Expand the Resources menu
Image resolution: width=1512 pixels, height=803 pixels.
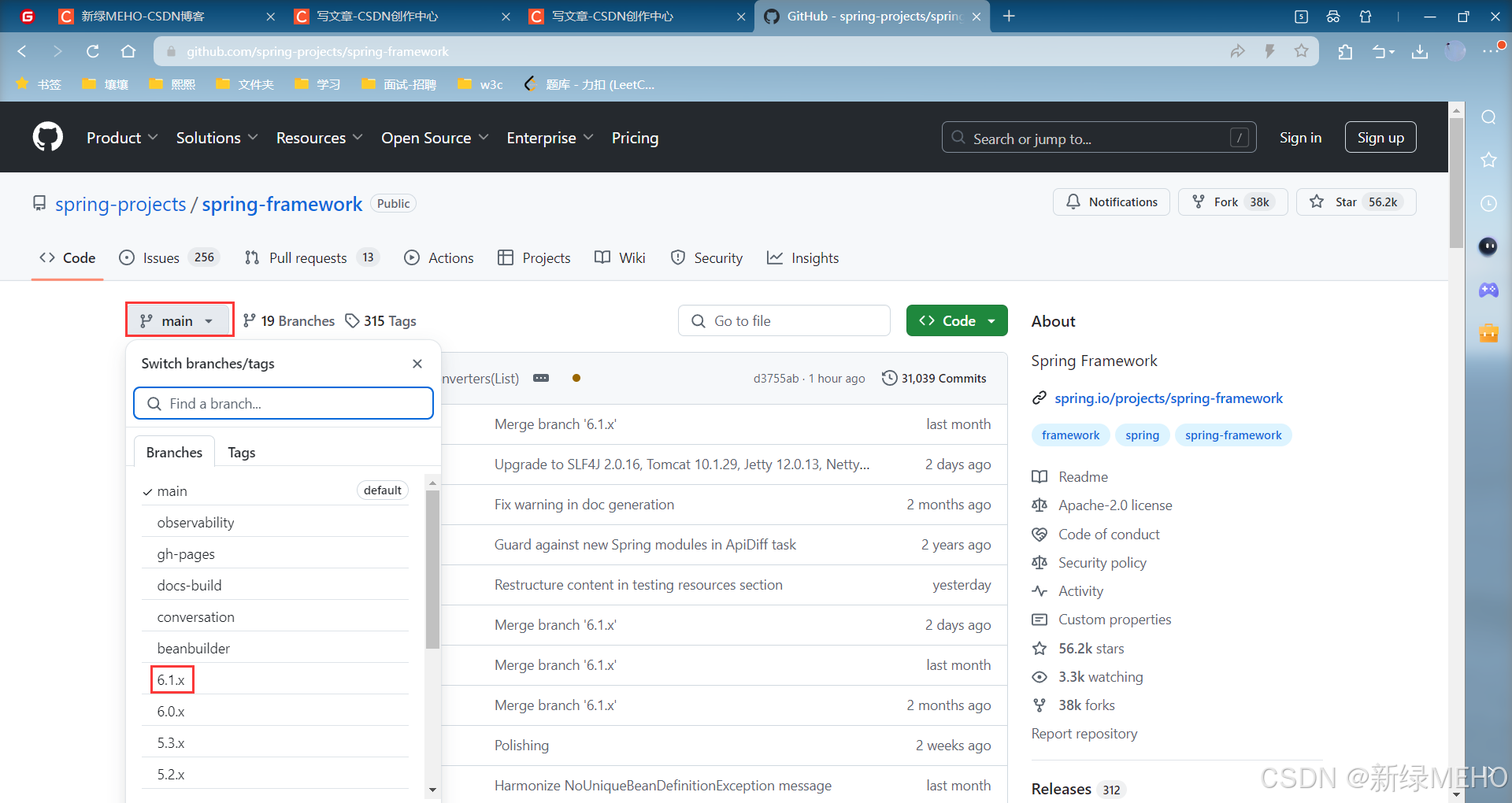[x=320, y=138]
